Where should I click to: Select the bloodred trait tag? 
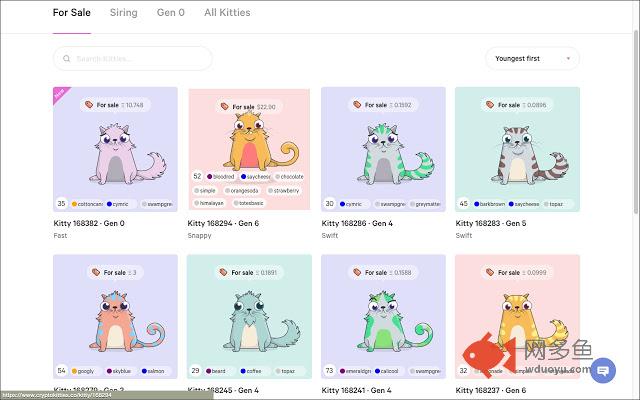(221, 177)
